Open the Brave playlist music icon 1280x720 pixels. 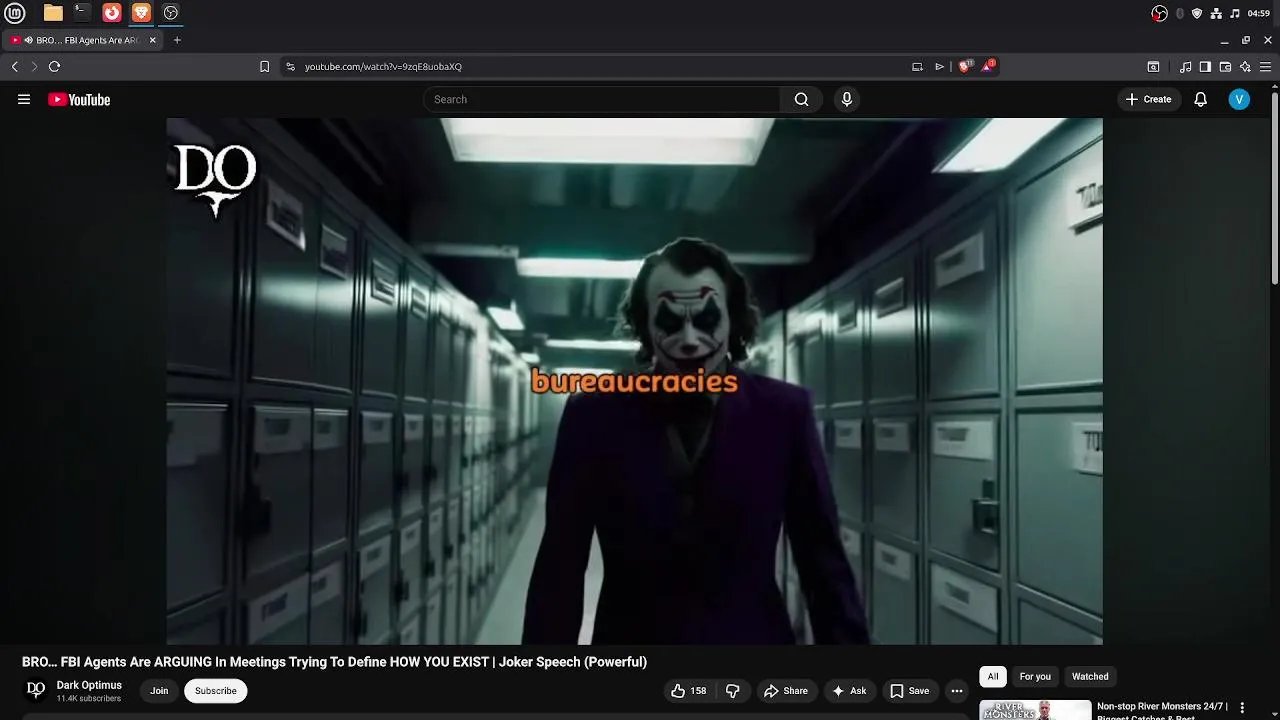point(1185,66)
